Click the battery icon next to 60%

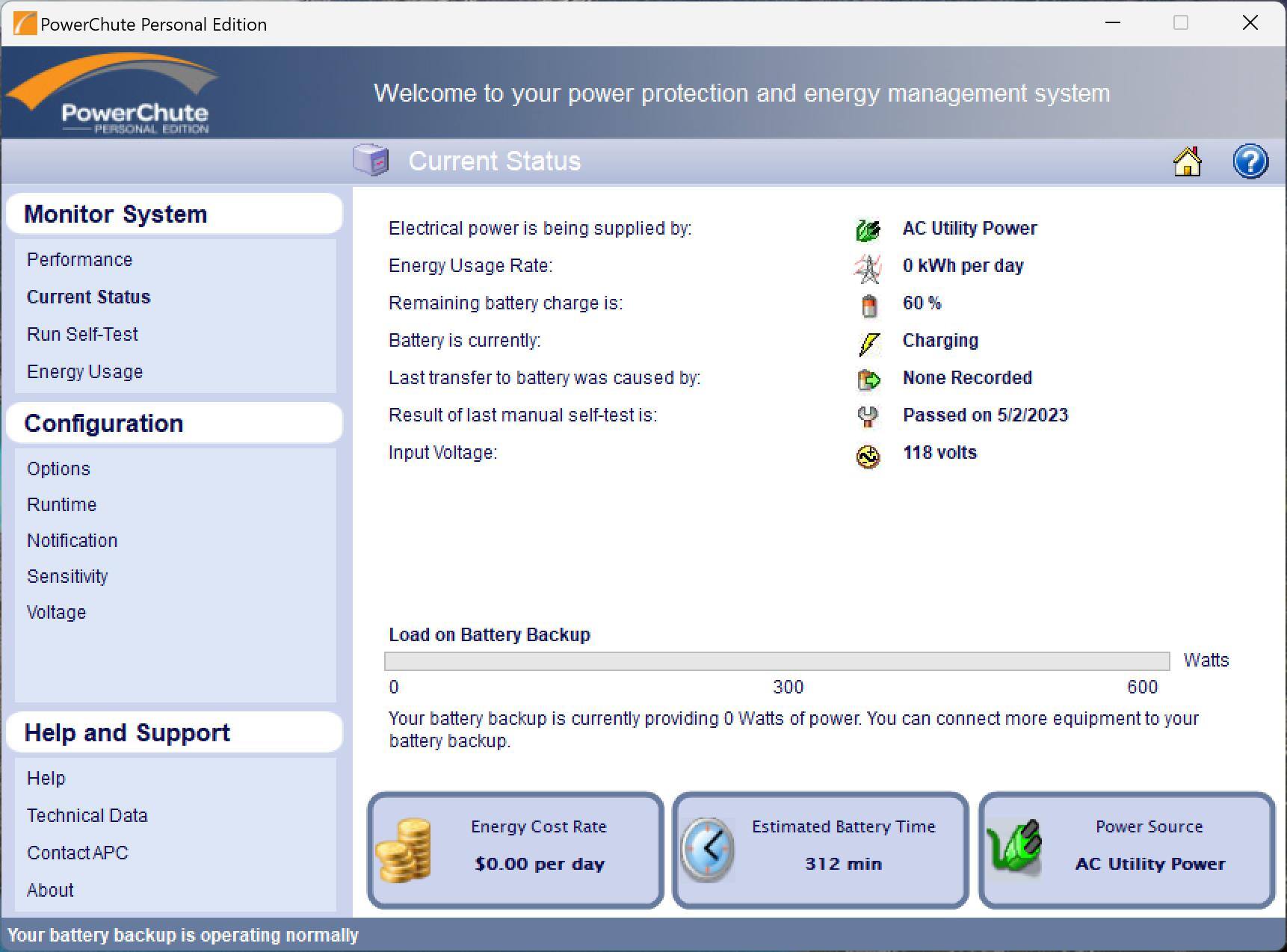point(868,304)
